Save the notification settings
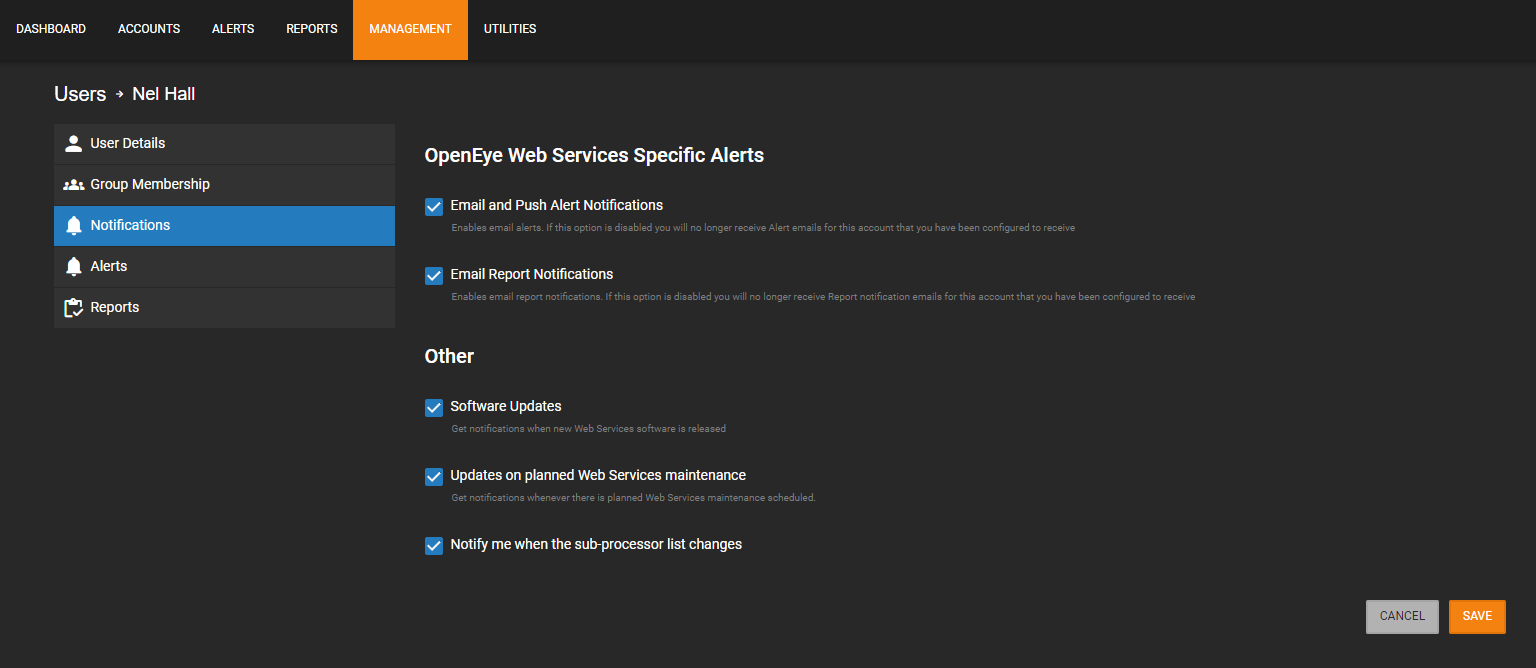Screen dimensions: 1536x668 pos(1477,616)
